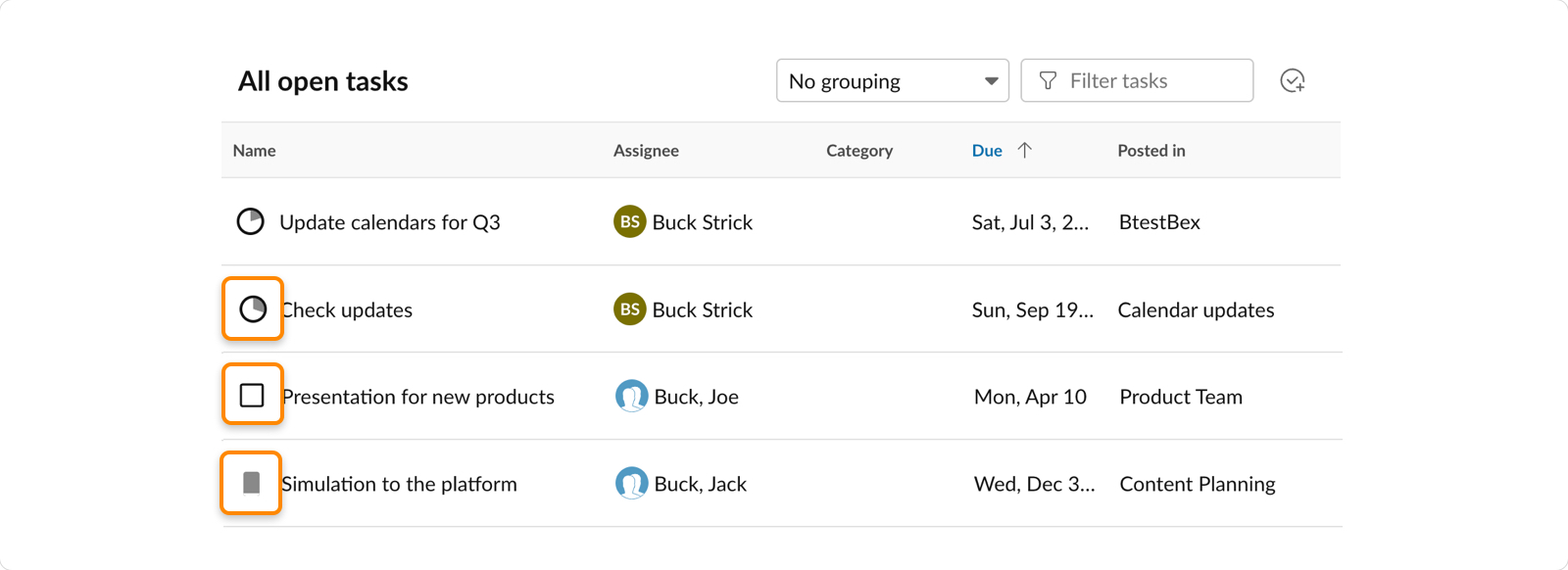Open the Check updates task
Image resolution: width=1568 pixels, height=570 pixels.
(x=347, y=309)
